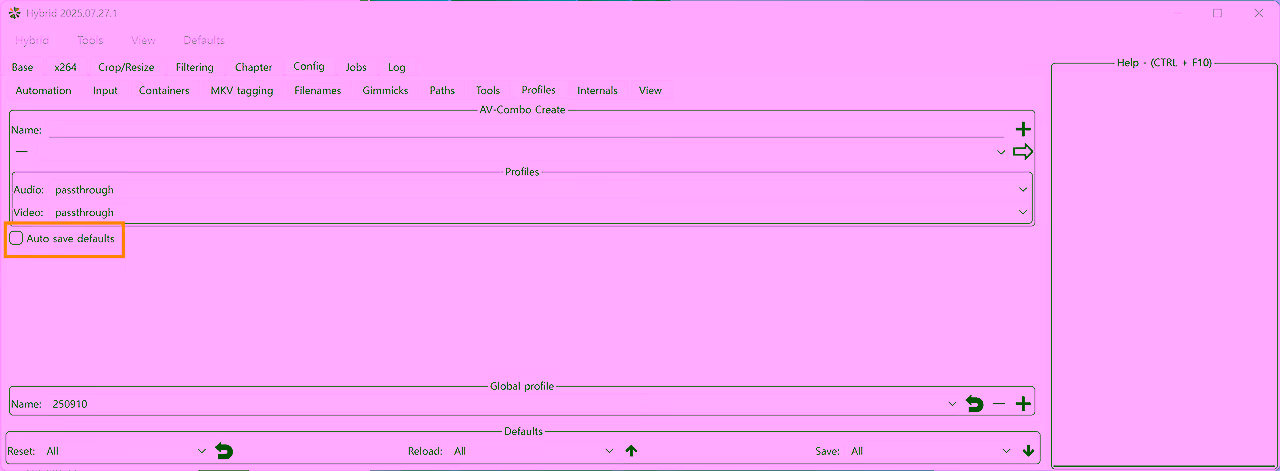Enable the Auto save defaults checkbox

click(x=17, y=239)
